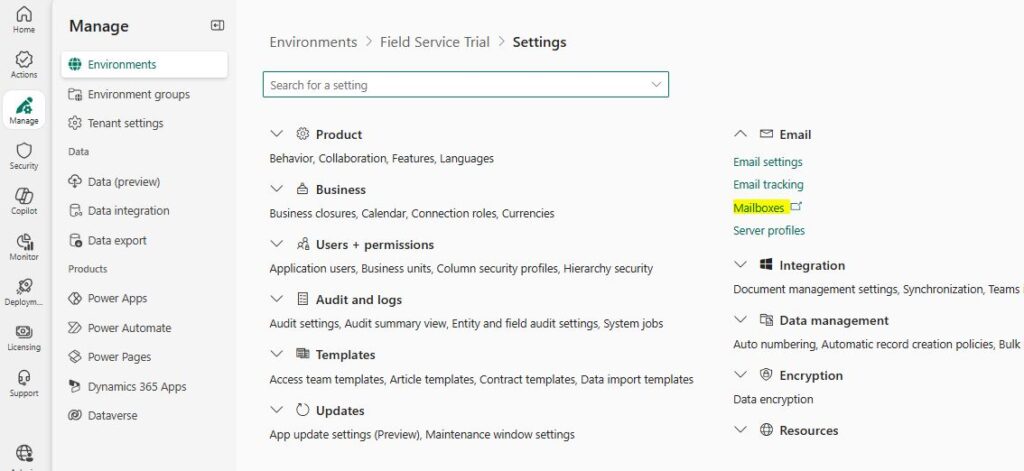Open the Security shield icon
Image resolution: width=1024 pixels, height=471 pixels.
coord(24,151)
